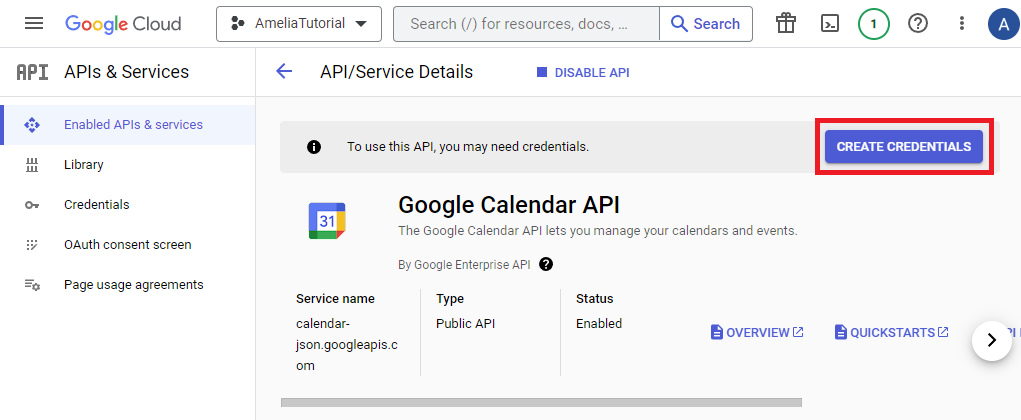Open the hamburger navigation menu
This screenshot has width=1021, height=420.
tap(34, 24)
